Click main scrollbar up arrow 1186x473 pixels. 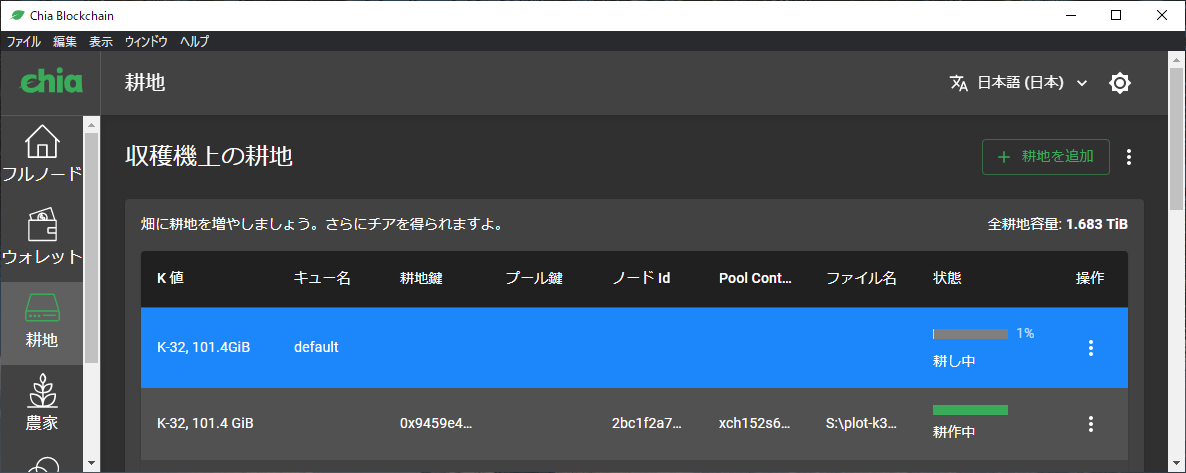click(x=1177, y=59)
